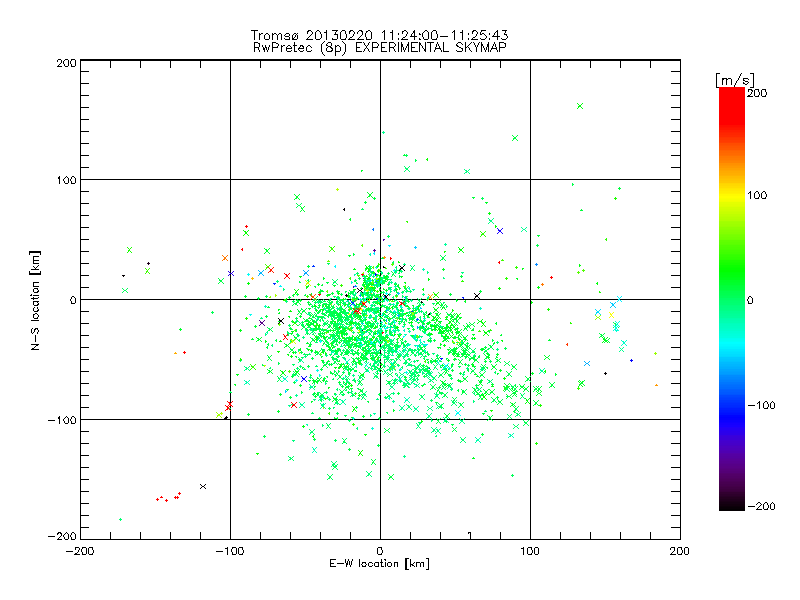
Task: Select the colorbar tick label "-100"
Action: pyautogui.click(x=761, y=405)
